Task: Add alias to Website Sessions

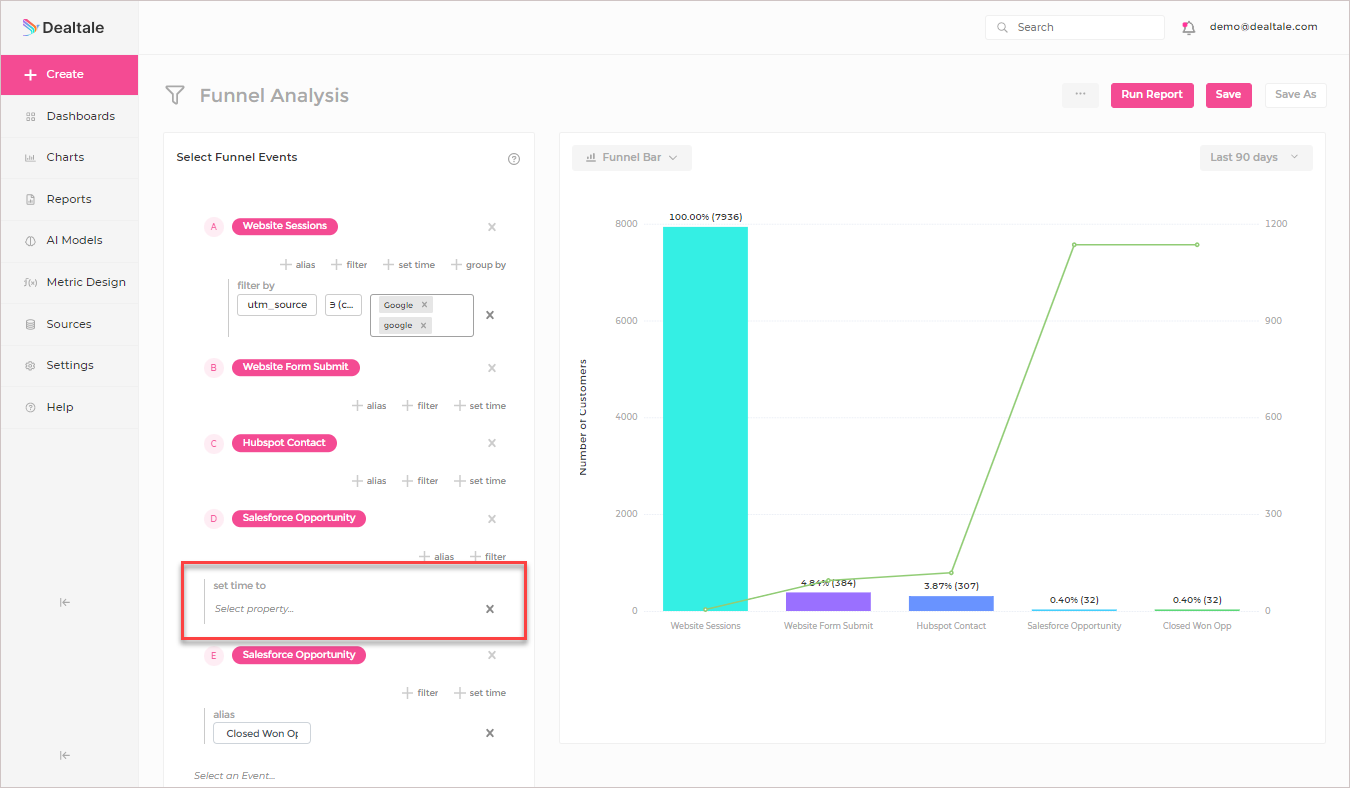Action: coord(298,265)
